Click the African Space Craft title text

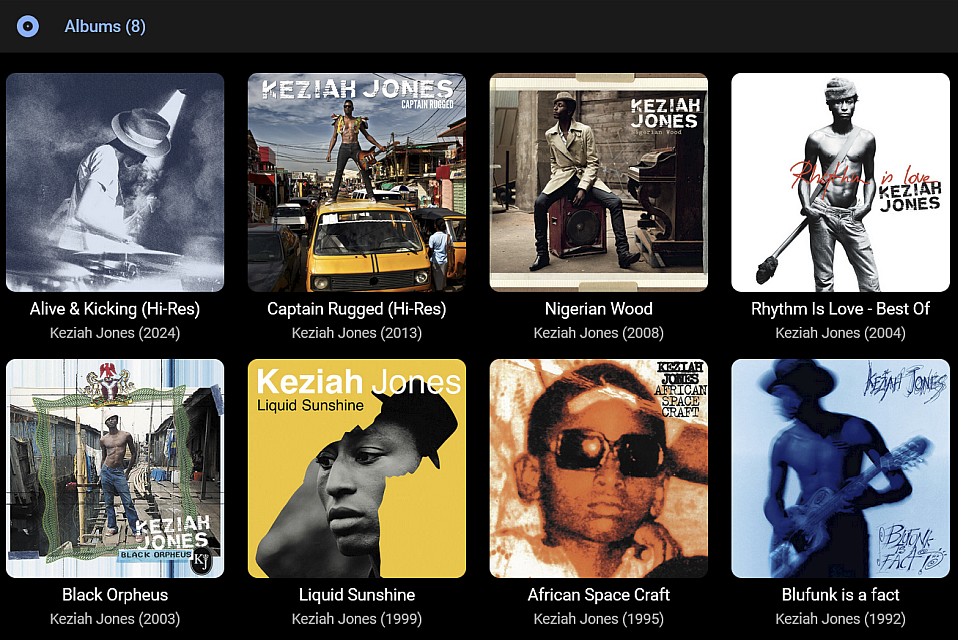tap(599, 595)
